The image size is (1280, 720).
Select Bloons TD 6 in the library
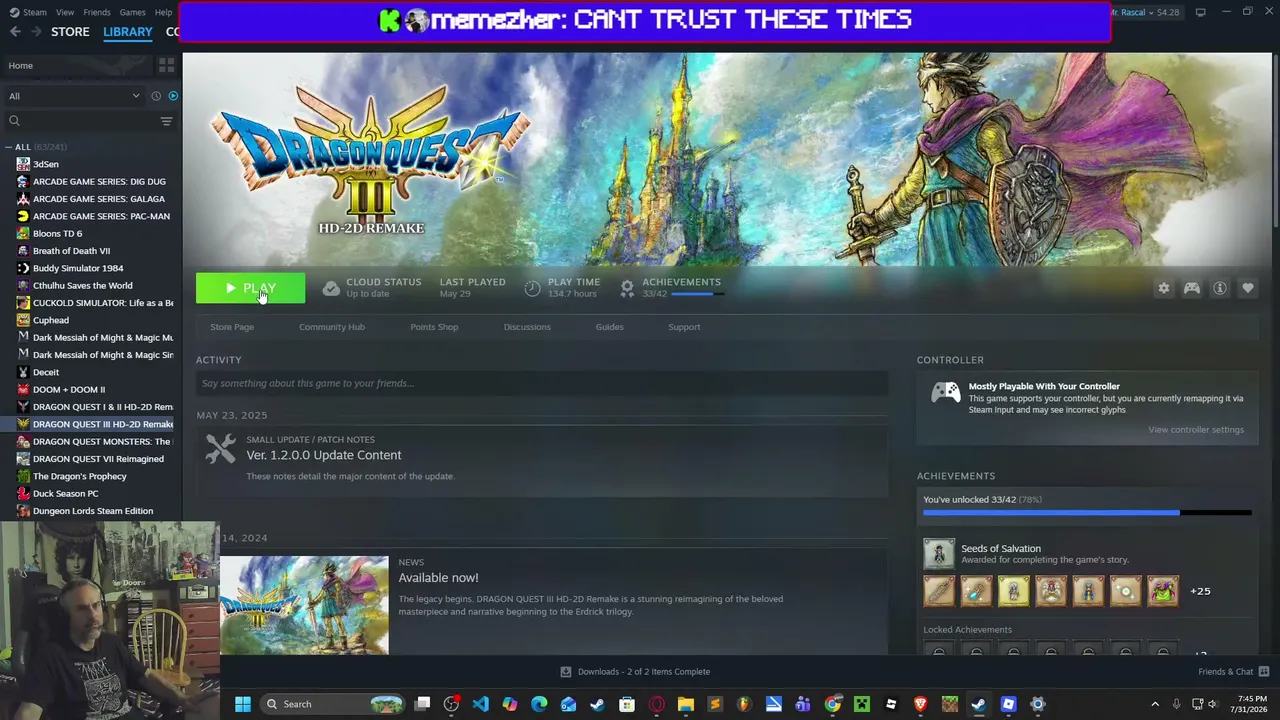coord(57,234)
